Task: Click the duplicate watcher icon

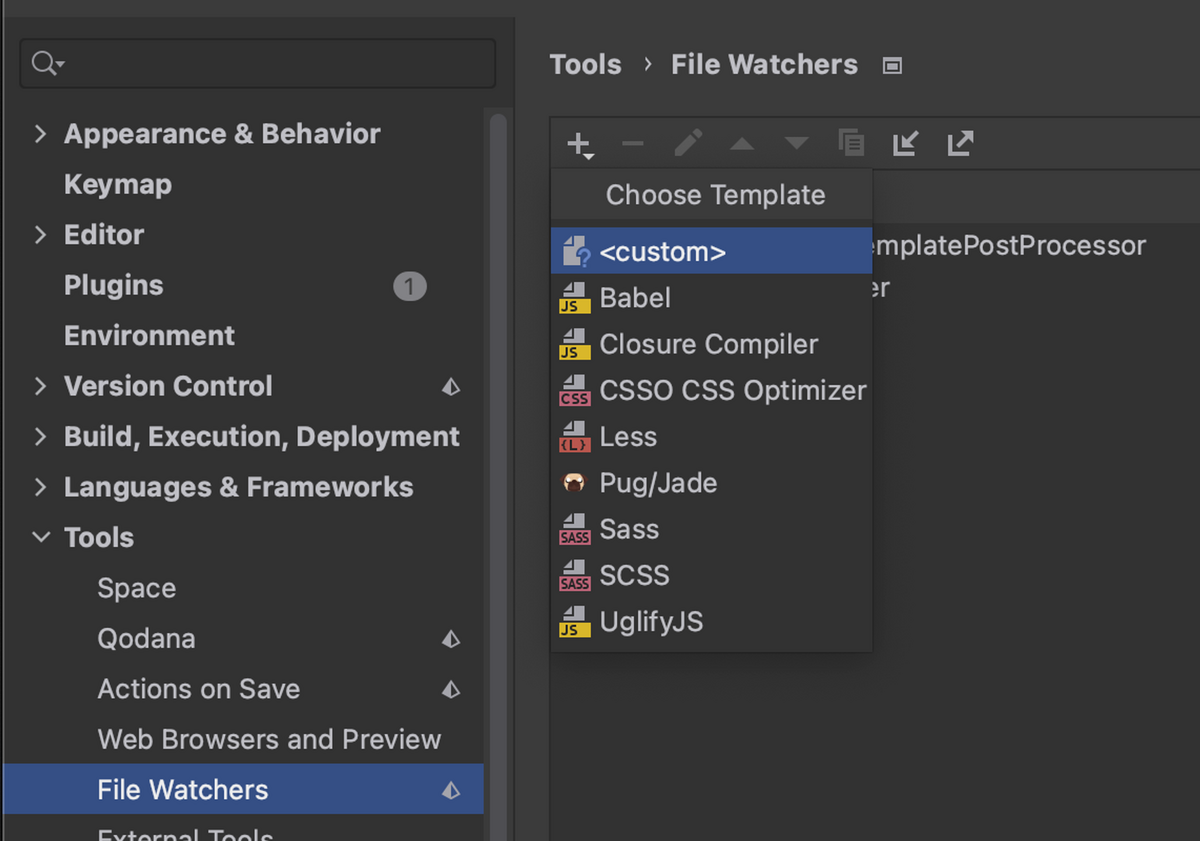Action: pyautogui.click(x=851, y=143)
